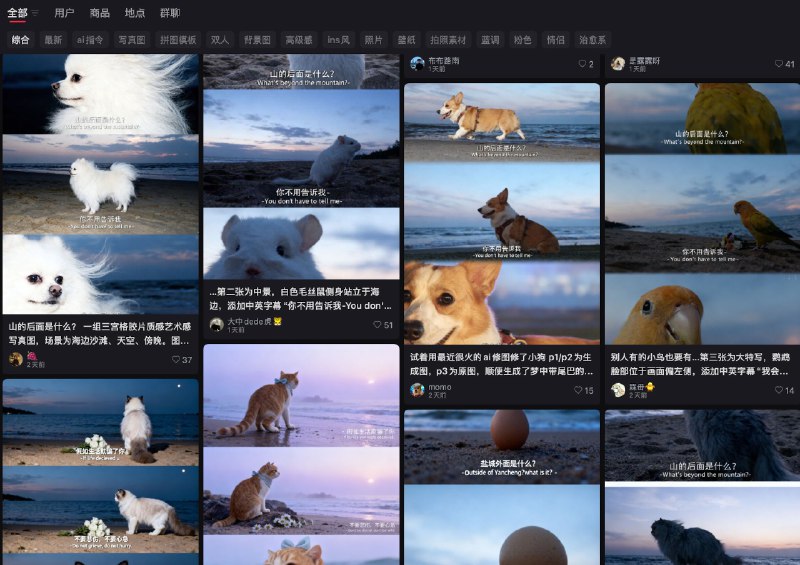The height and width of the screenshot is (565, 800).
Task: Open the 地点 tab
Action: pyautogui.click(x=135, y=14)
